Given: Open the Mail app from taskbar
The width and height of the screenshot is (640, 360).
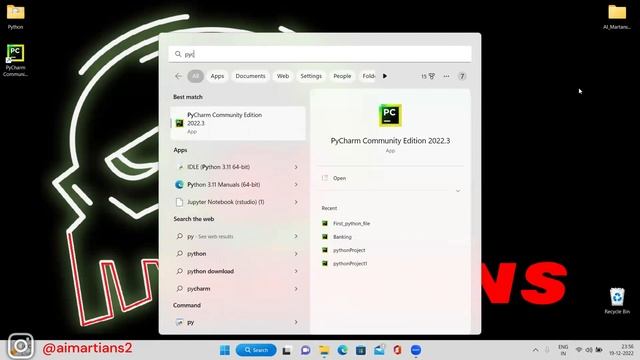Looking at the screenshot, I should [379, 350].
